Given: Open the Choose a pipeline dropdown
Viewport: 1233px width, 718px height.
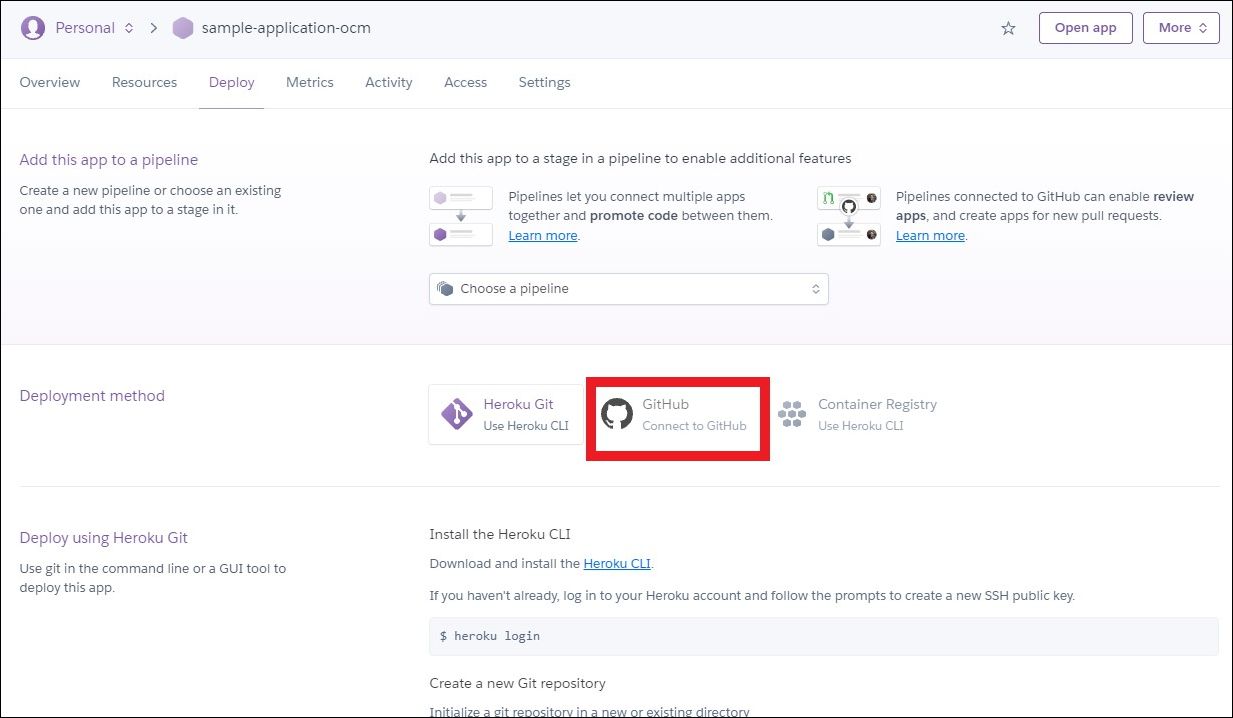Looking at the screenshot, I should point(628,289).
